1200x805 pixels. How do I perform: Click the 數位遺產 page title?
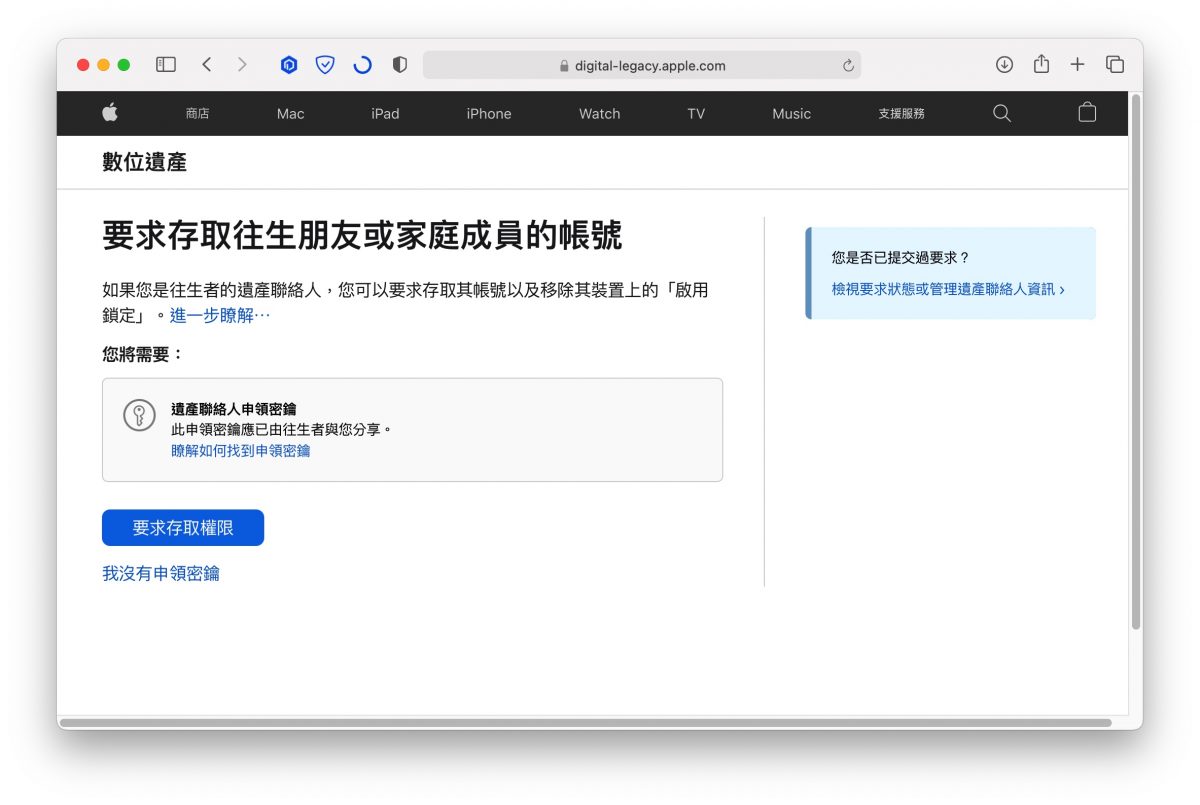[144, 162]
